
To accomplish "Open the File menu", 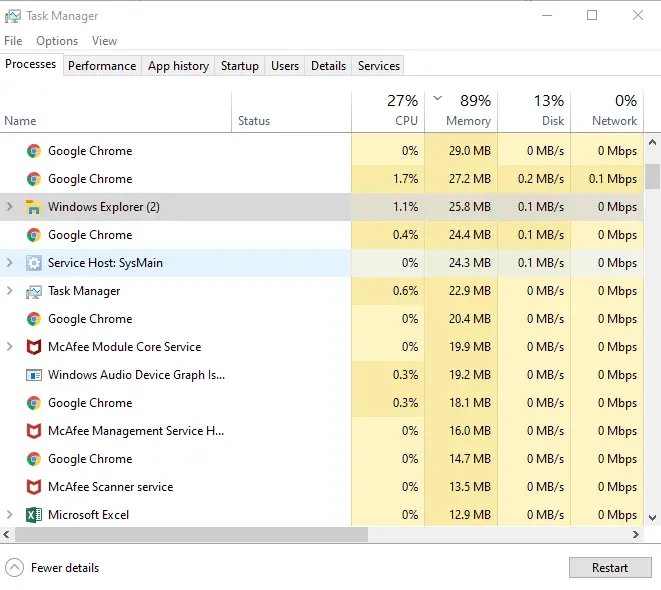I will (x=13, y=41).
